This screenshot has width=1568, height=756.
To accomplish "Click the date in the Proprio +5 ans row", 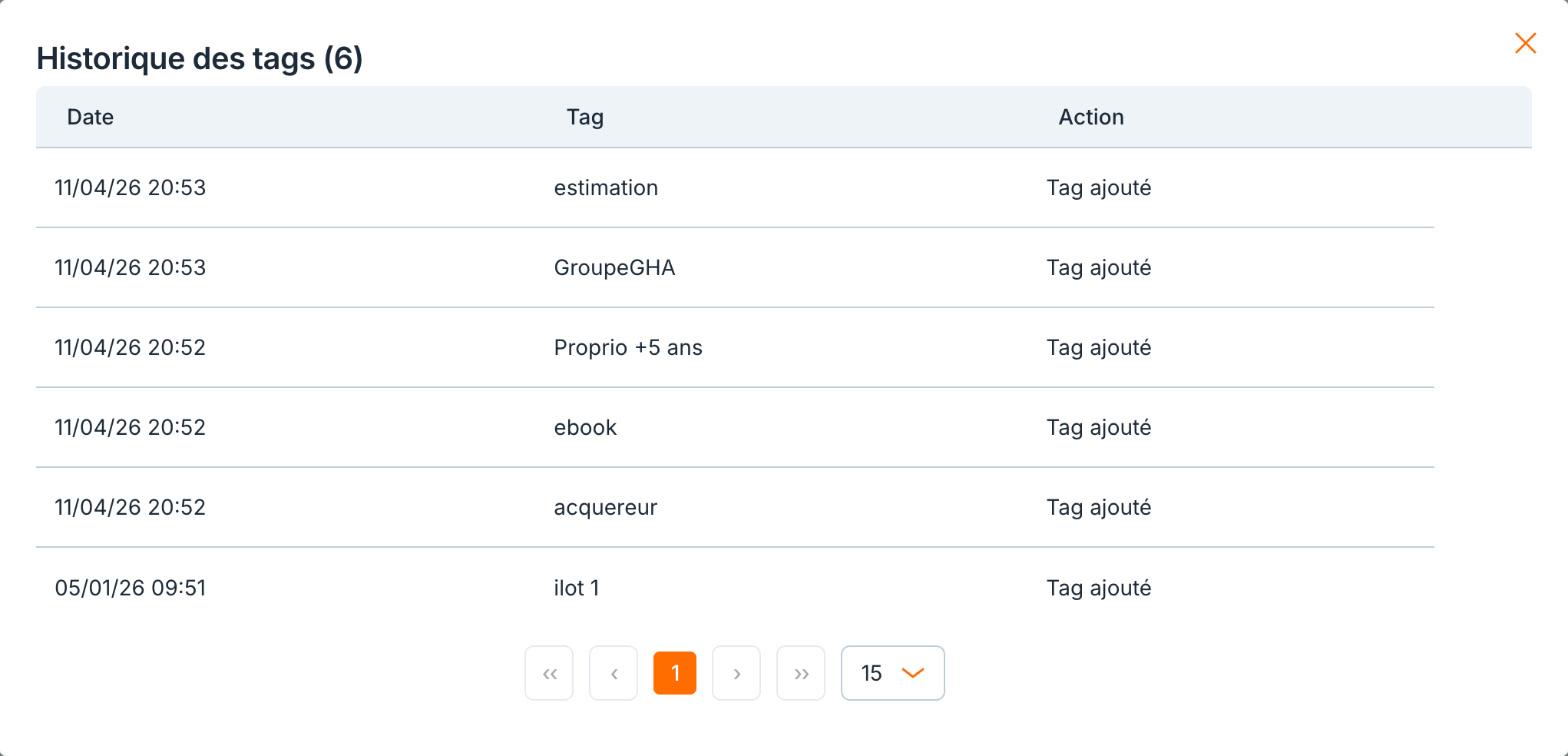I will point(130,348).
